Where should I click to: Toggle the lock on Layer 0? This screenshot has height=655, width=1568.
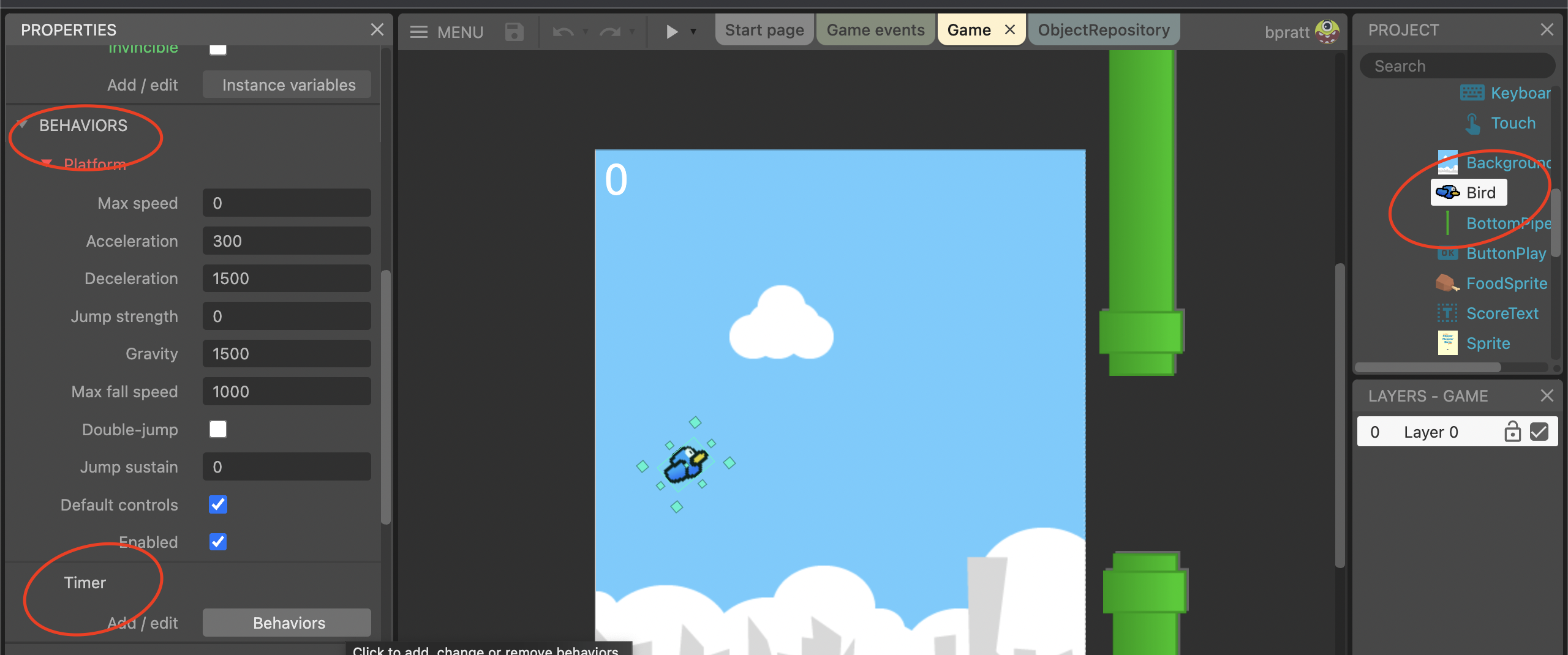(1512, 432)
